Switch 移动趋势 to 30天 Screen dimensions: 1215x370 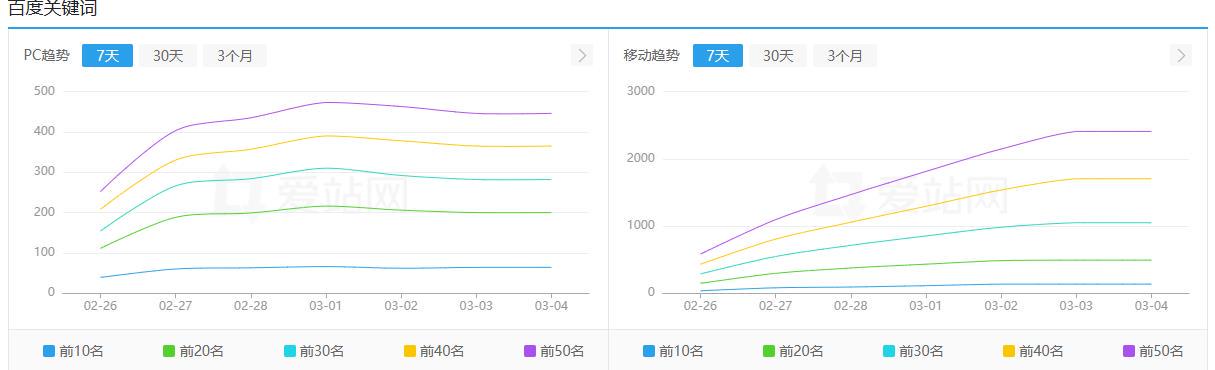pos(778,56)
